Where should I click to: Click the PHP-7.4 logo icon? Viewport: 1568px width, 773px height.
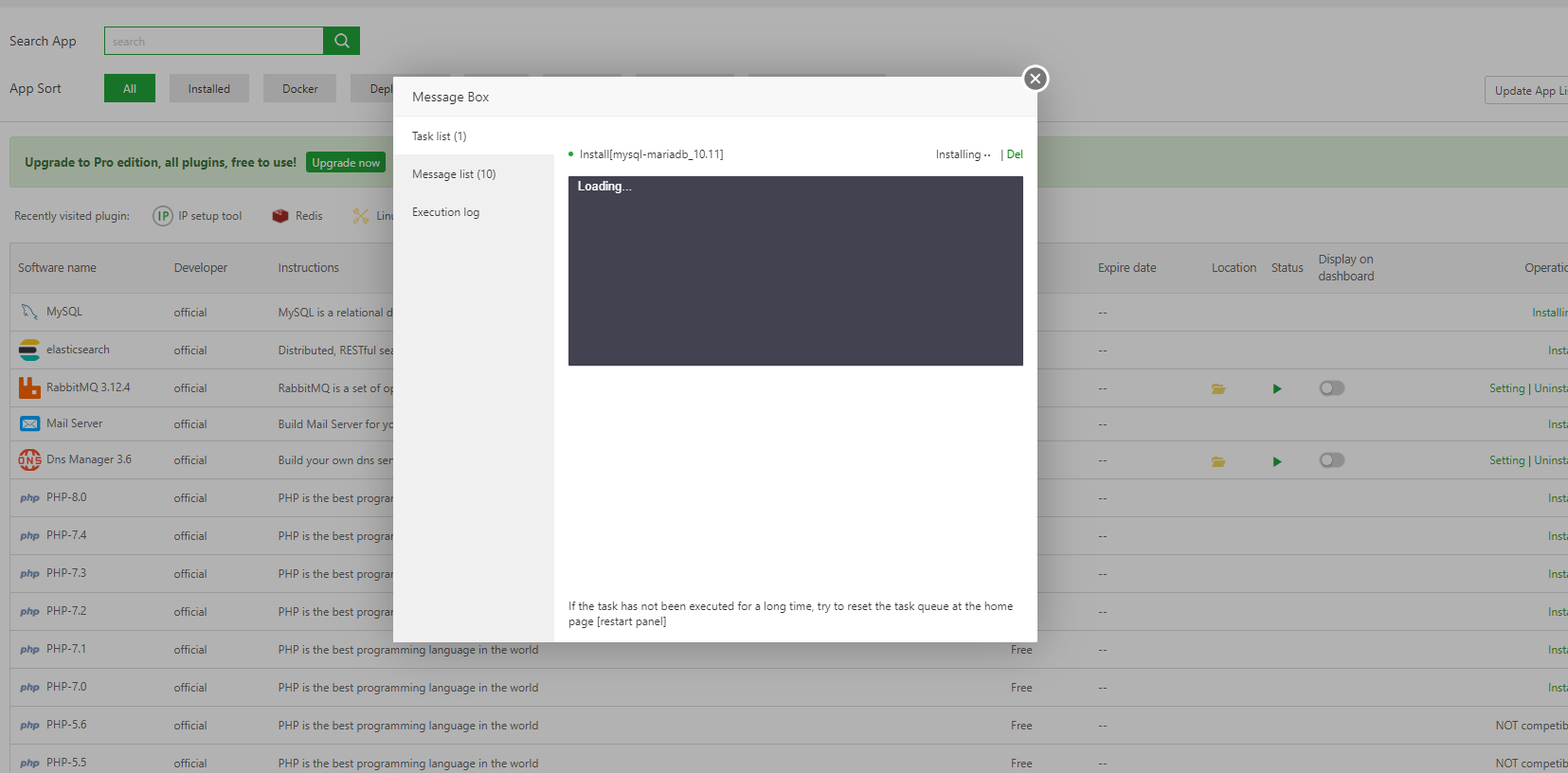point(30,536)
